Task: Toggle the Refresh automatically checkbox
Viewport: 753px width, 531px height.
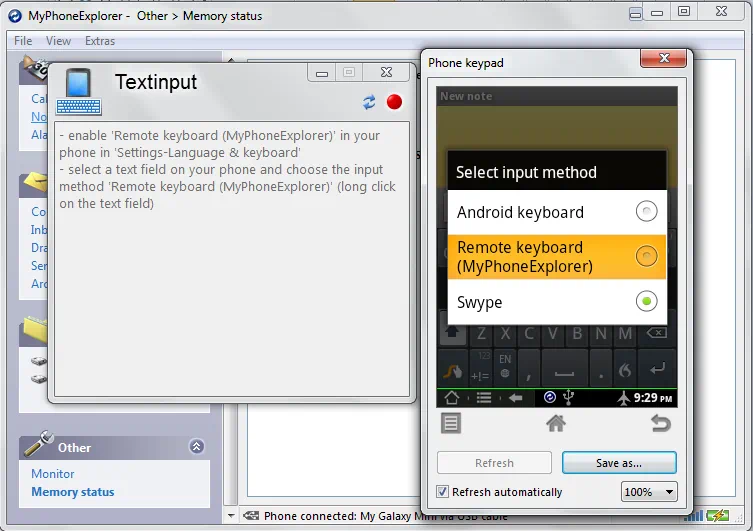Action: click(442, 492)
